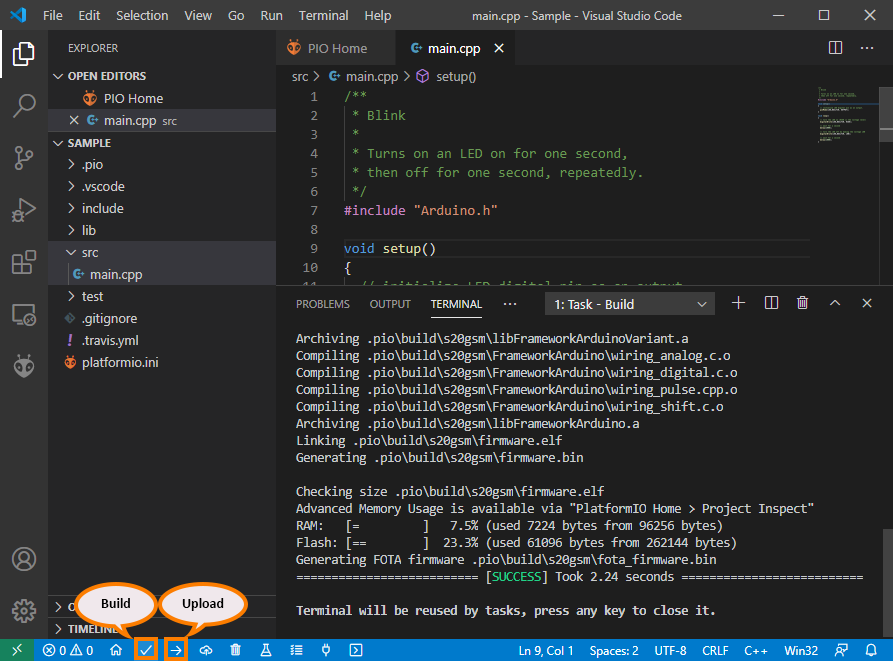Screen dimensions: 893x661
Task: Split the terminal panel
Action: coord(771,303)
